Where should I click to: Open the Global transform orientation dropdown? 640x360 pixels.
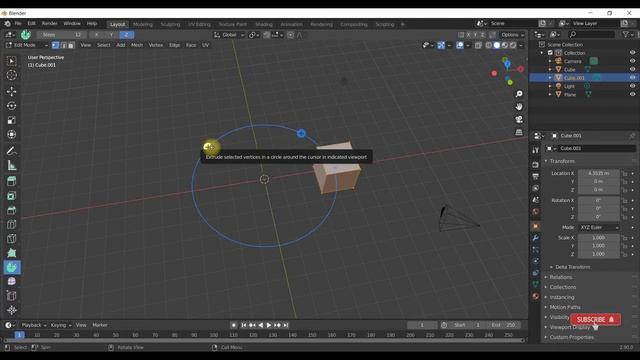[229, 35]
